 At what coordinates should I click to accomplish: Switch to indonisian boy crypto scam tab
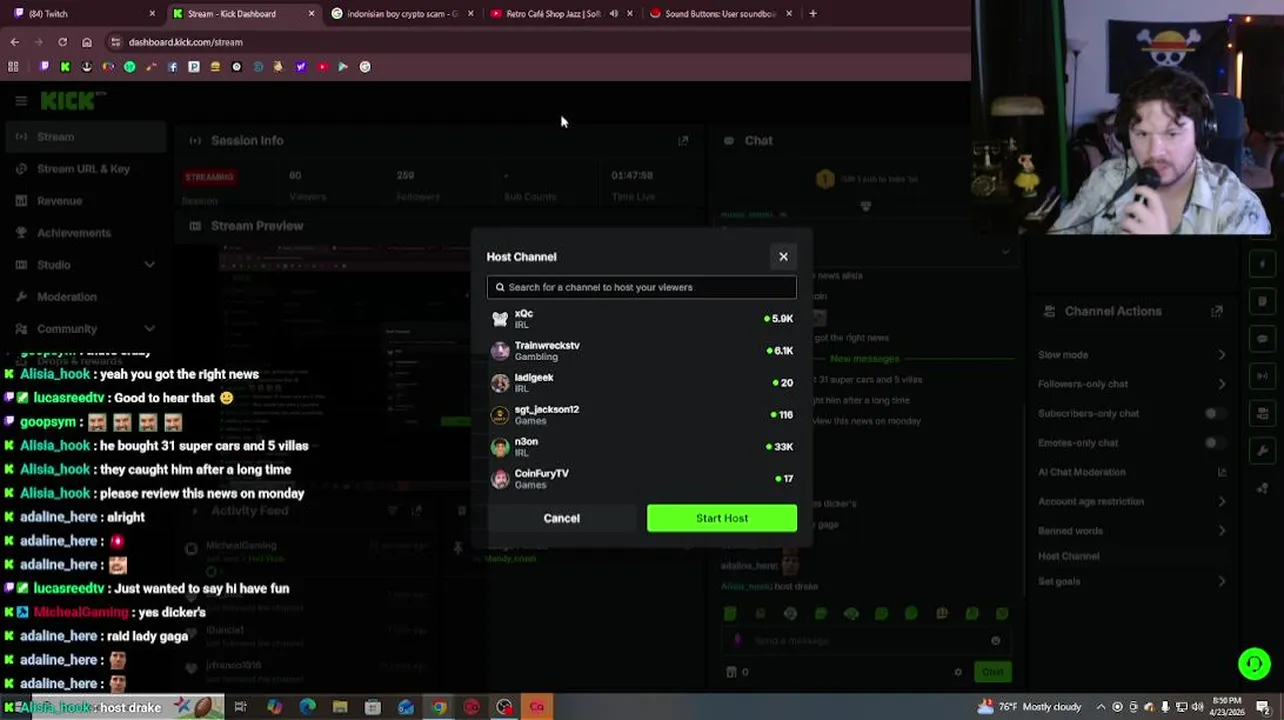pyautogui.click(x=400, y=14)
